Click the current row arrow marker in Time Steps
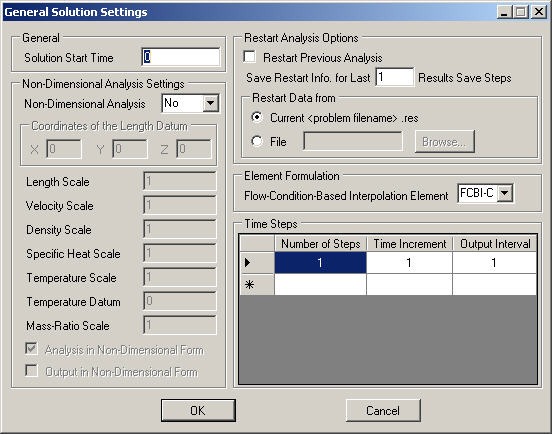Image resolution: width=552 pixels, height=434 pixels. point(247,262)
